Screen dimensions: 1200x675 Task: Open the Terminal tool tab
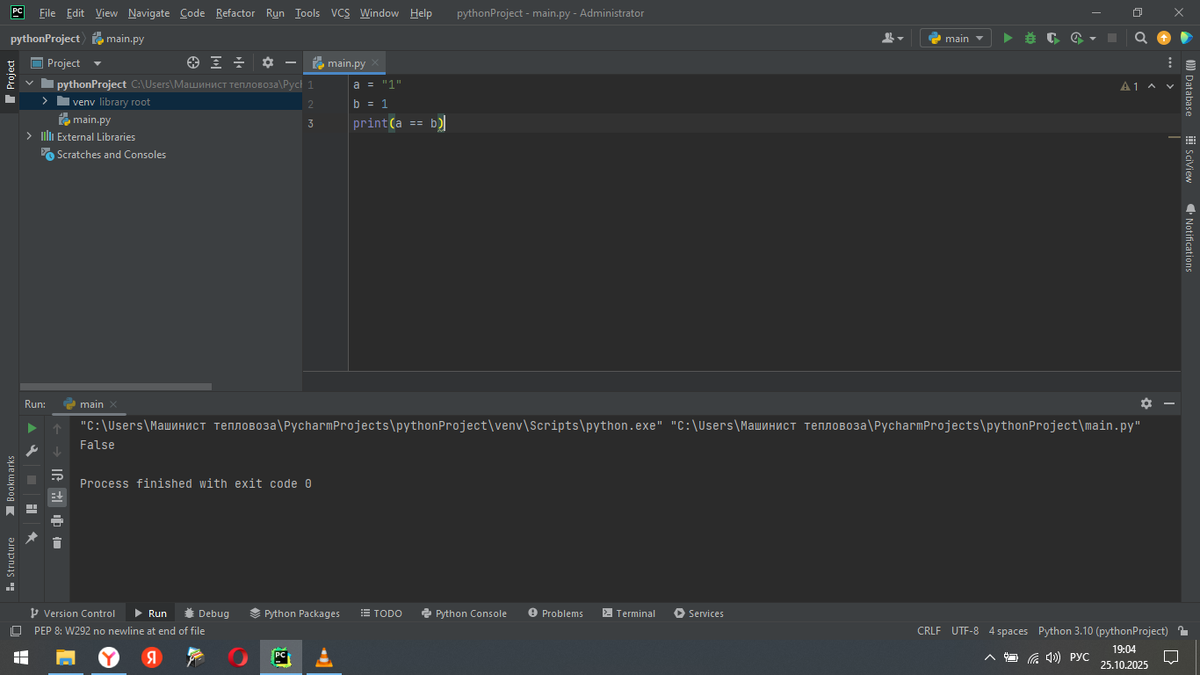click(629, 613)
